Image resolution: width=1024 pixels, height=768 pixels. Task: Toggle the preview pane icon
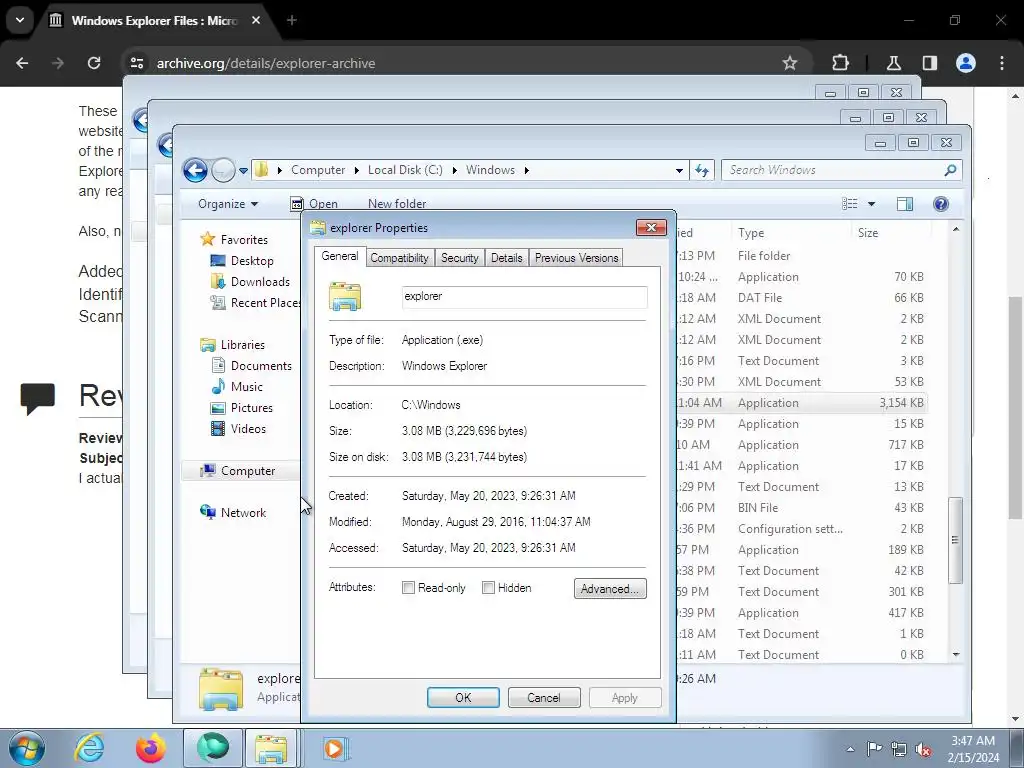[x=904, y=204]
